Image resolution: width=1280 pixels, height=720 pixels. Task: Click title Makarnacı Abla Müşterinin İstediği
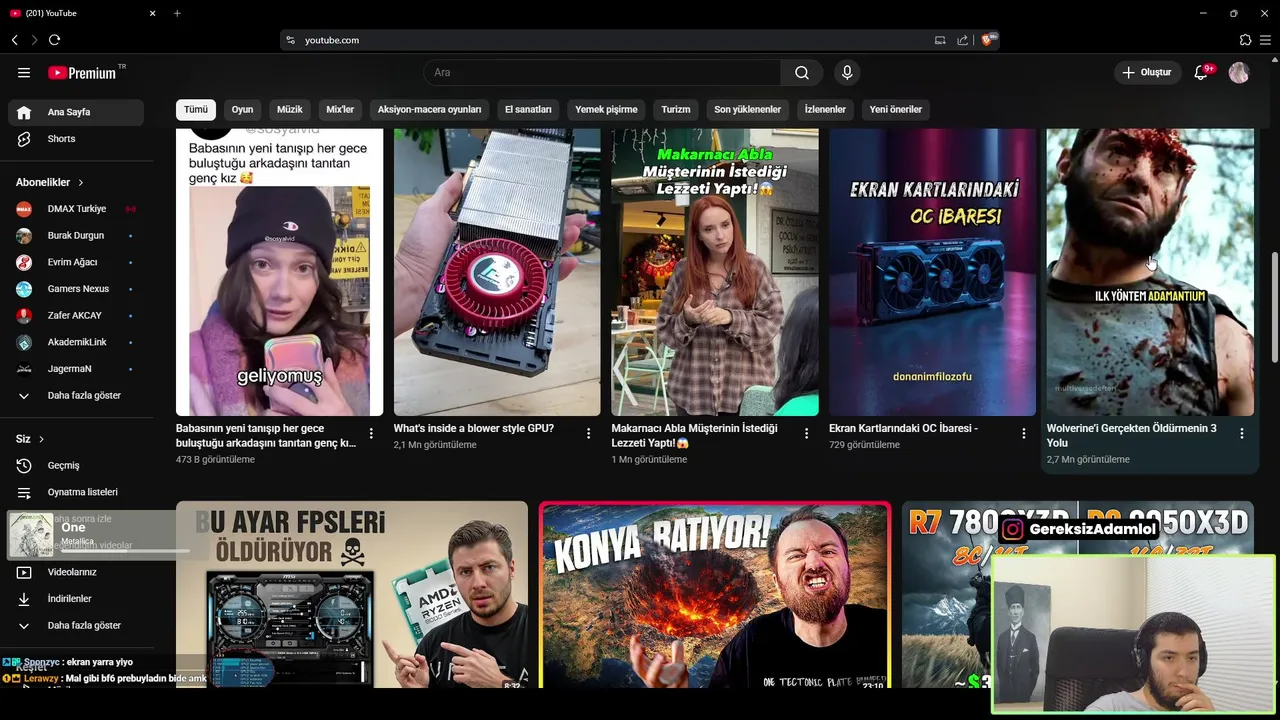coord(694,435)
